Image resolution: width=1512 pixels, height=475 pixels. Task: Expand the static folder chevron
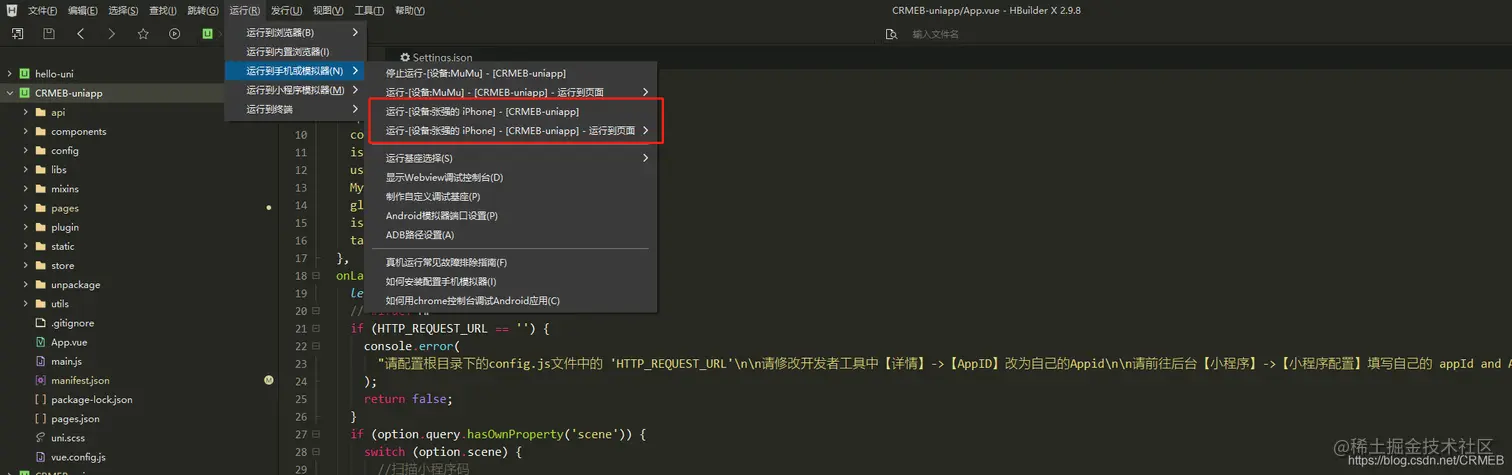(x=25, y=246)
